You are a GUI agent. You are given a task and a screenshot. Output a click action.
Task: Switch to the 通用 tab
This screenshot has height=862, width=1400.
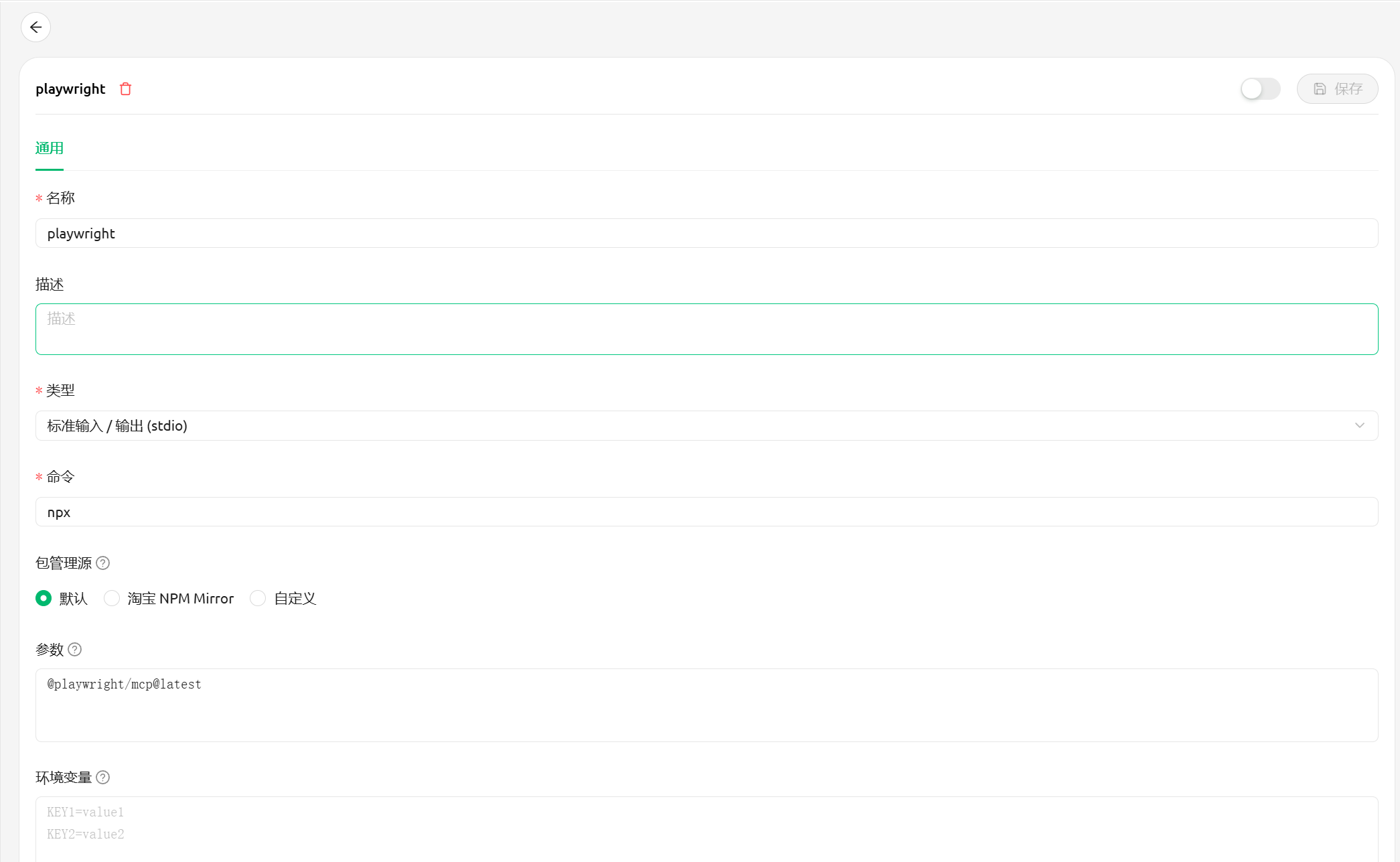coord(50,148)
